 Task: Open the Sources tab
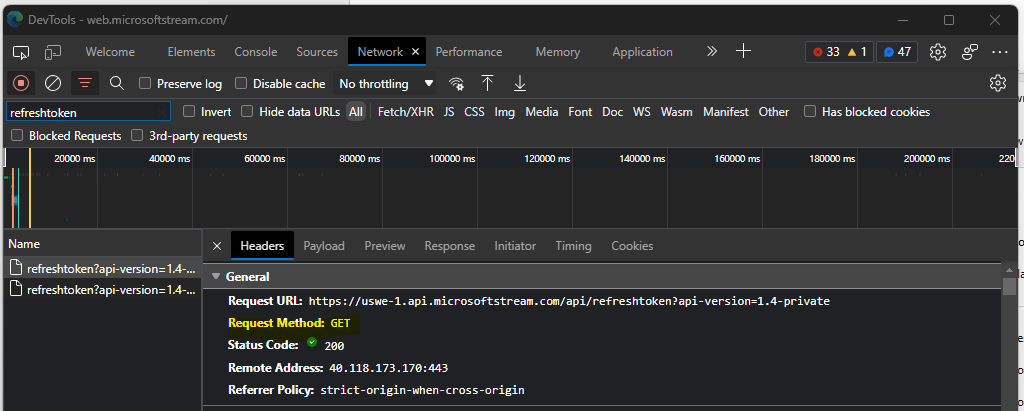(x=317, y=52)
